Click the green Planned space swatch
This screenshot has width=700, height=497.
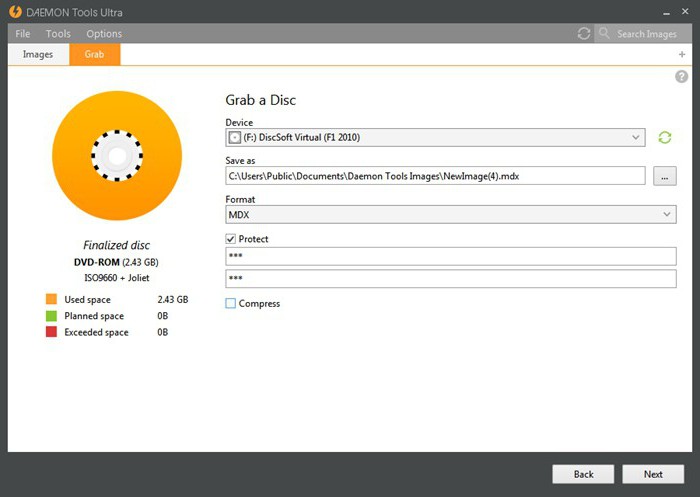(51, 316)
